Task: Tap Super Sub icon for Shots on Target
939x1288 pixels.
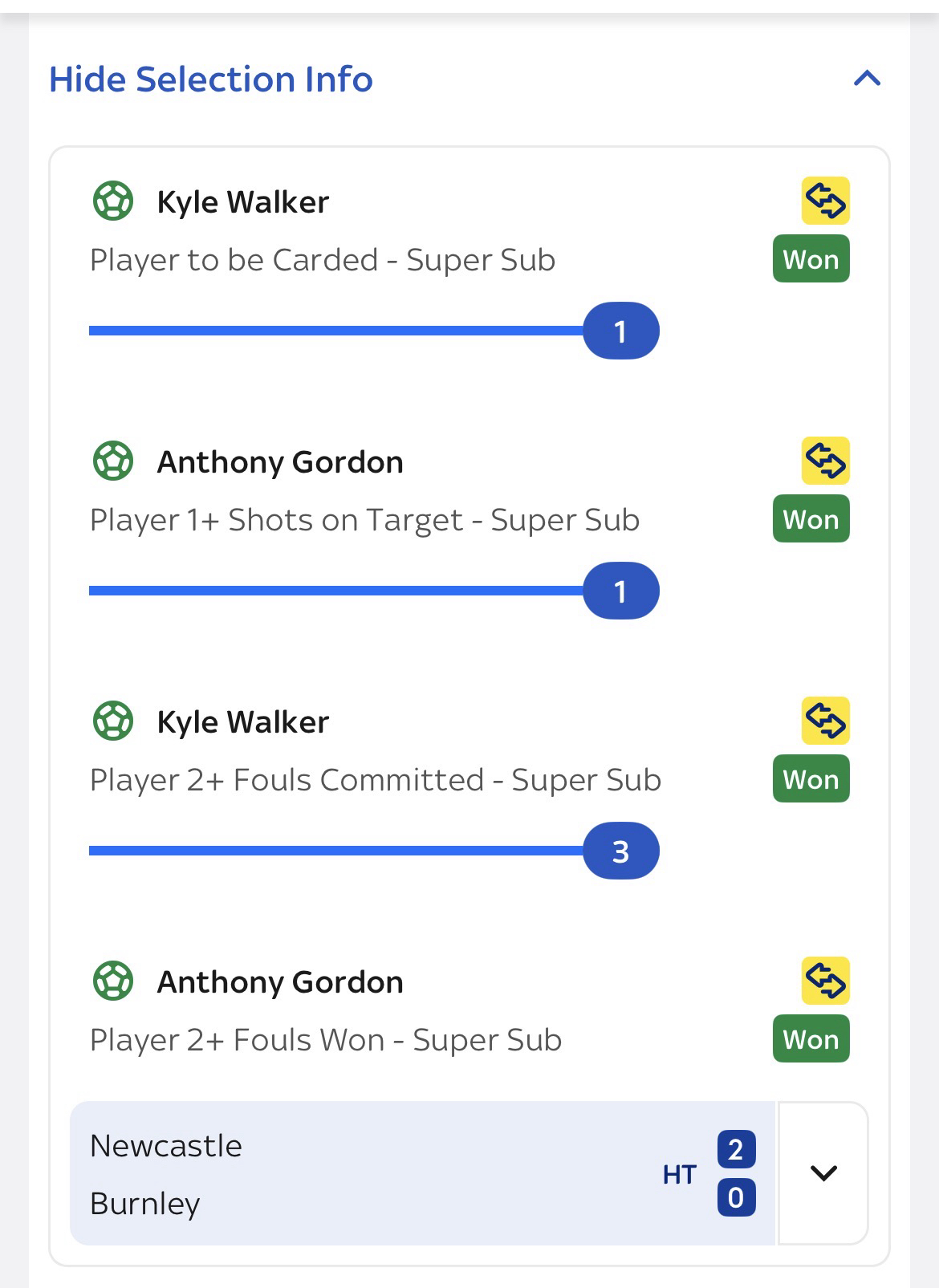Action: (825, 461)
